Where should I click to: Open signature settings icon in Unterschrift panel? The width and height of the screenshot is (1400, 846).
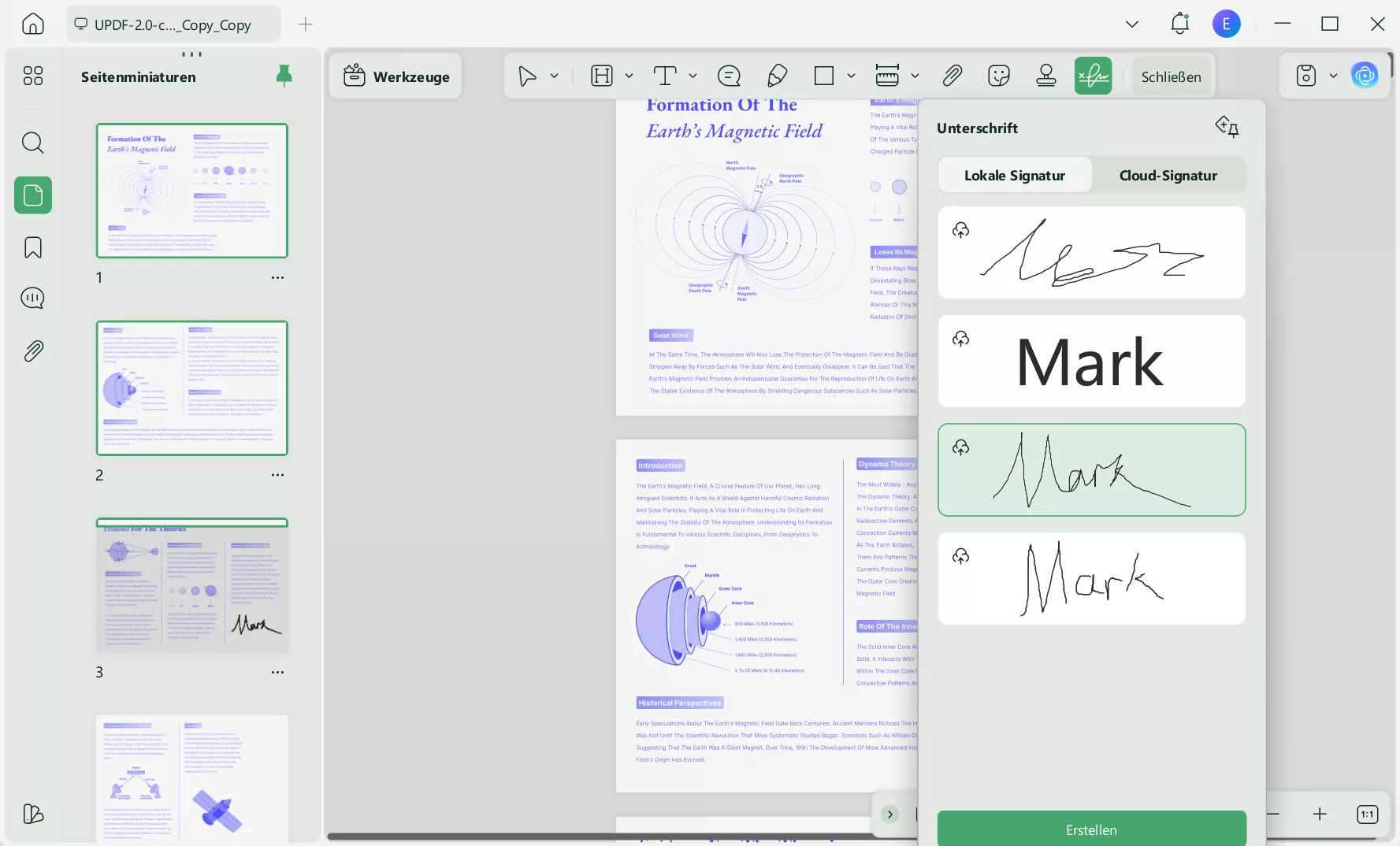(x=1227, y=126)
